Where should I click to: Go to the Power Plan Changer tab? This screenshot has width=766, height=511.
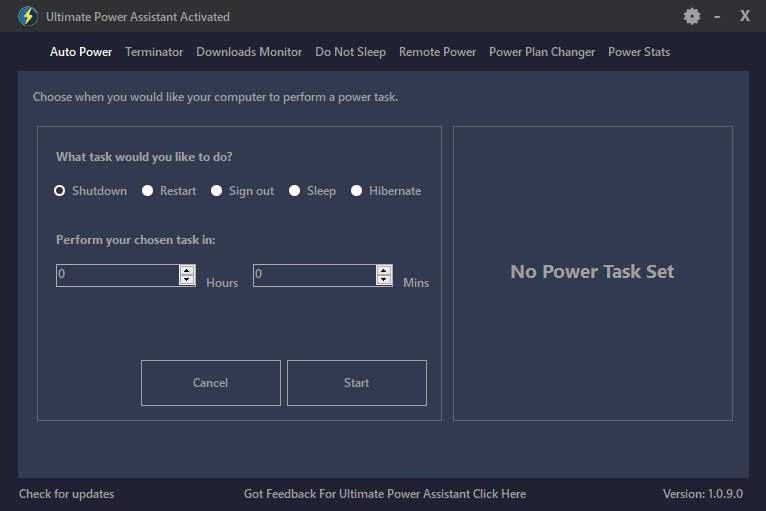click(x=542, y=52)
